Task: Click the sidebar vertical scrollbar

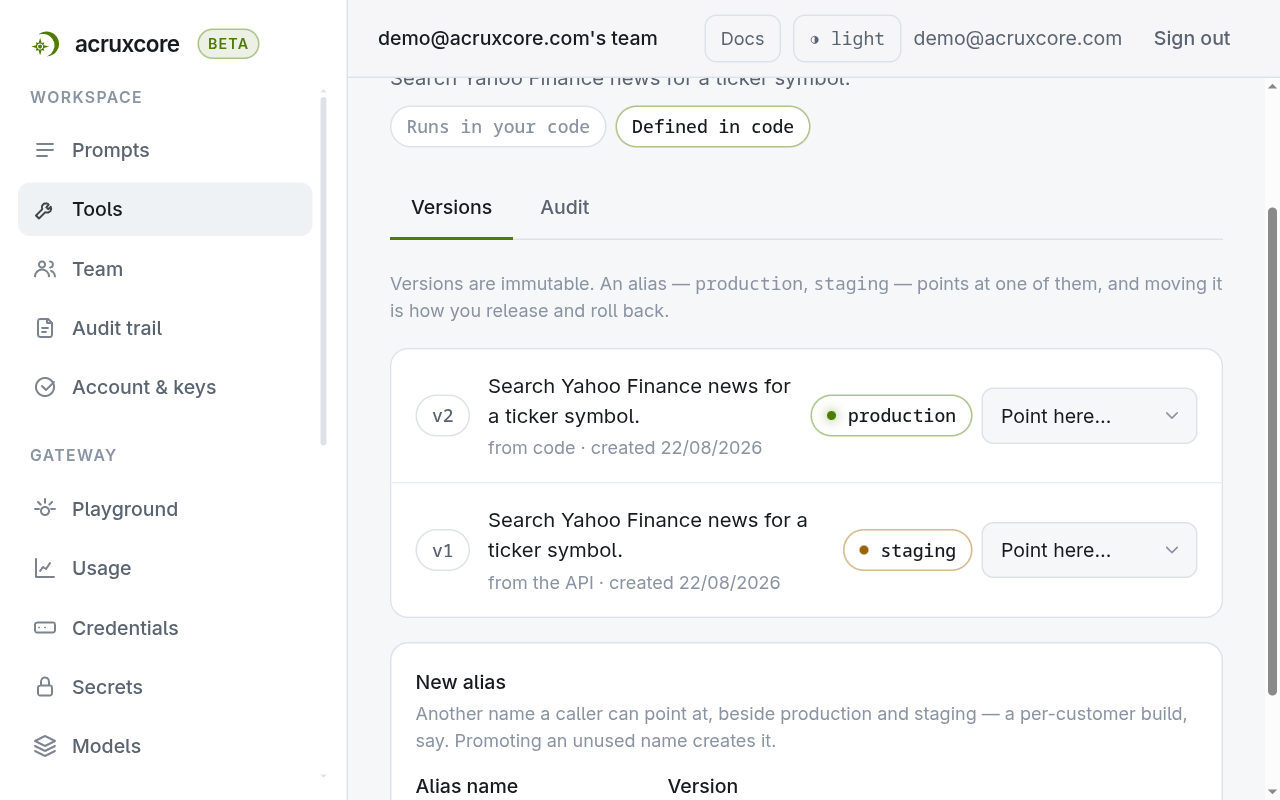Action: (x=323, y=270)
